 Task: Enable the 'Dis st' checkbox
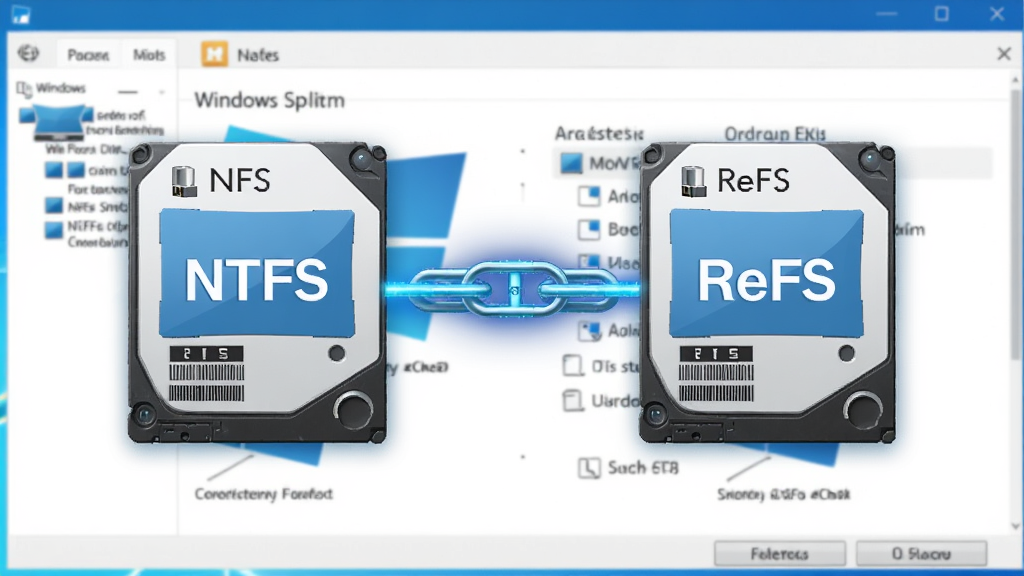[573, 366]
